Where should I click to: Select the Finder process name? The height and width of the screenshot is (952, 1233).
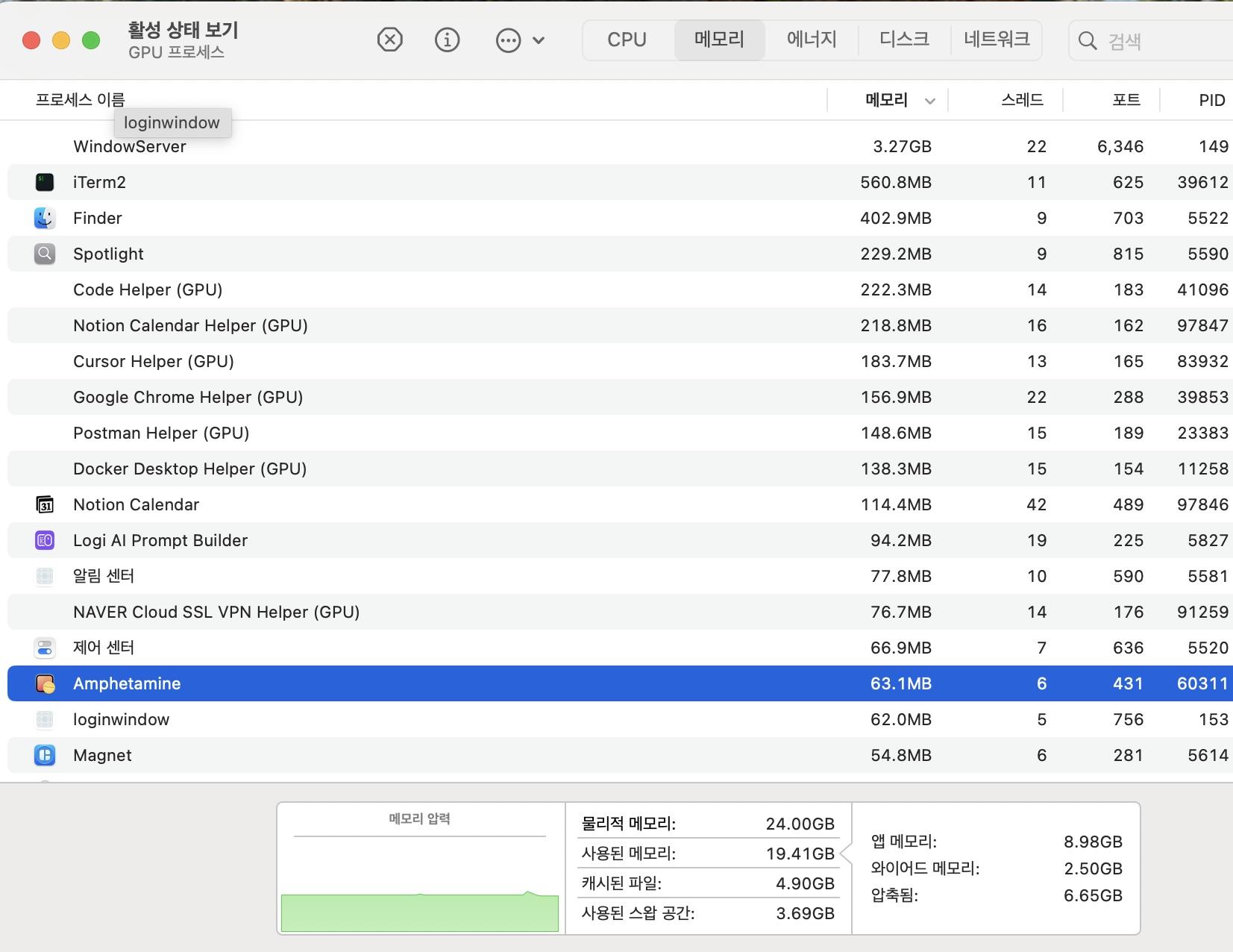(97, 218)
